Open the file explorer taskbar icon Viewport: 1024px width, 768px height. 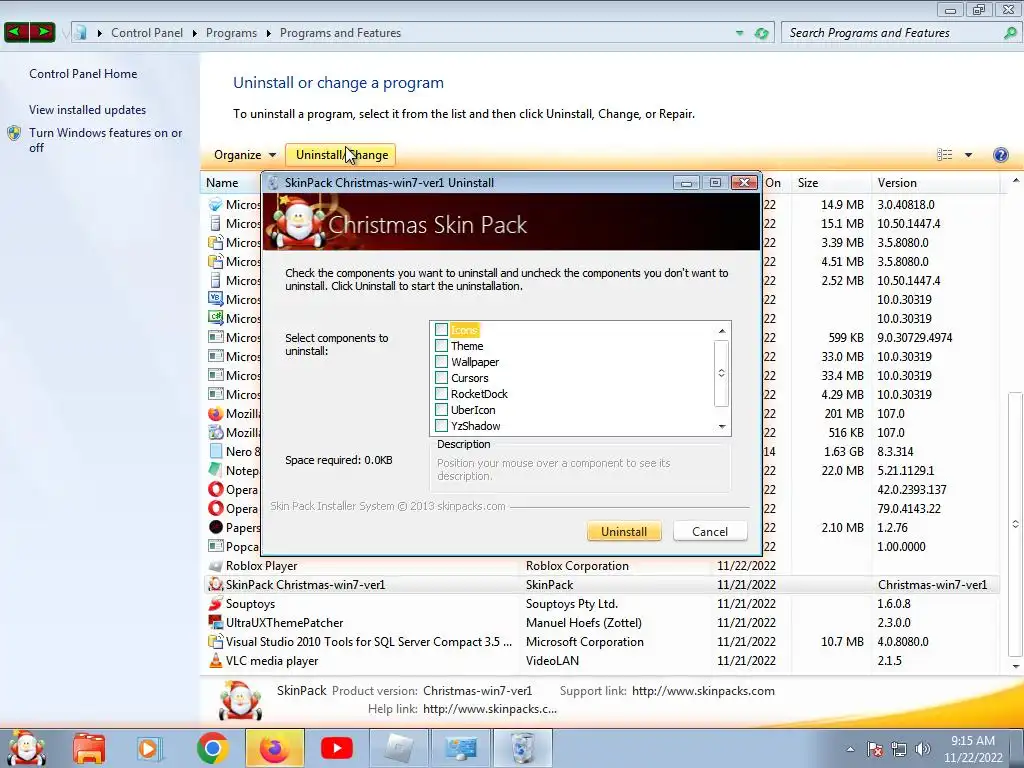(89, 748)
